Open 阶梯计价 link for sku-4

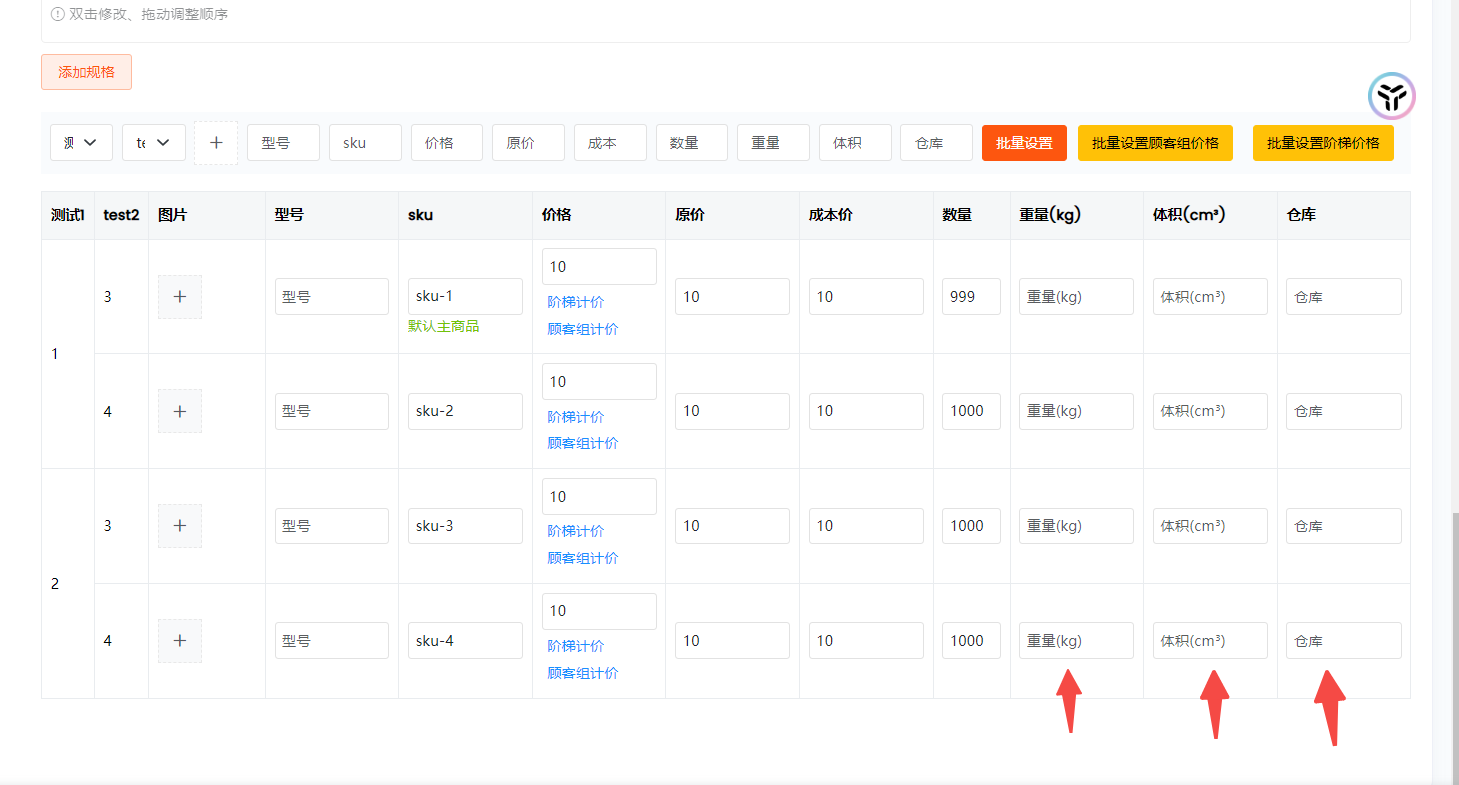click(575, 646)
